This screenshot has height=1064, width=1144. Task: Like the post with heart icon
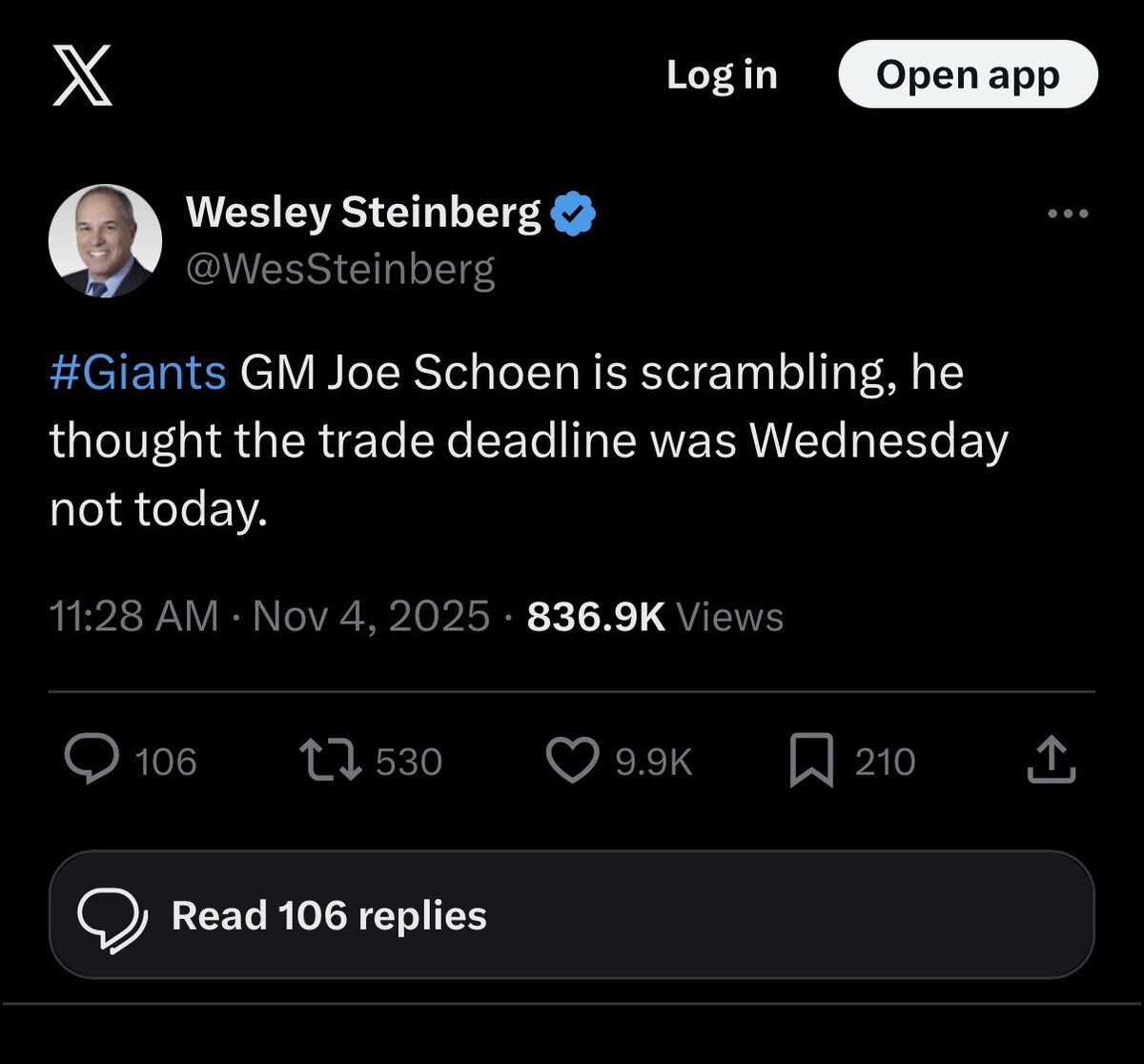coord(572,761)
